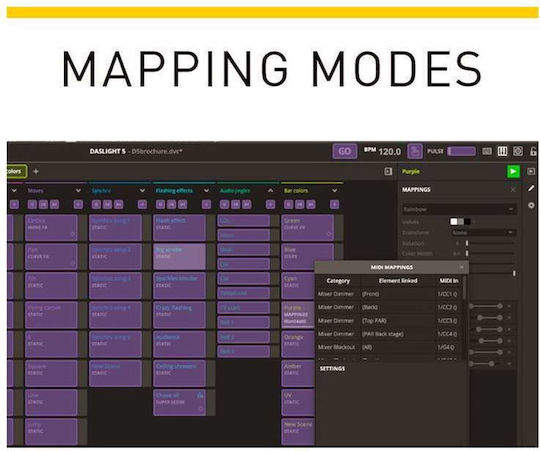Click the next scene button in Audio jingles
540x451 pixels.
point(247,204)
